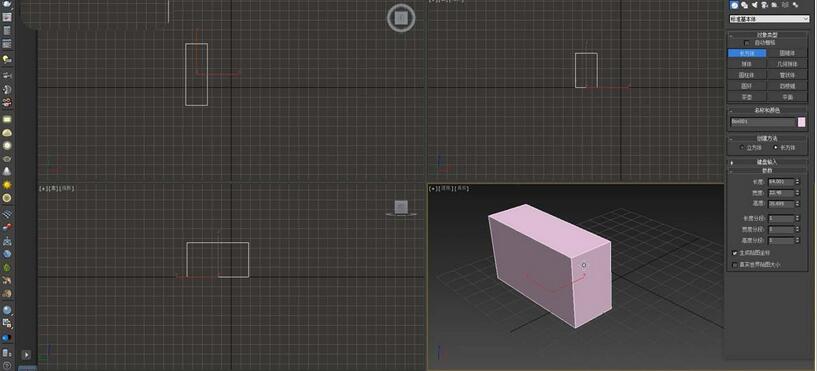Click the ViewCube in the bottom-left viewport

(x=401, y=207)
